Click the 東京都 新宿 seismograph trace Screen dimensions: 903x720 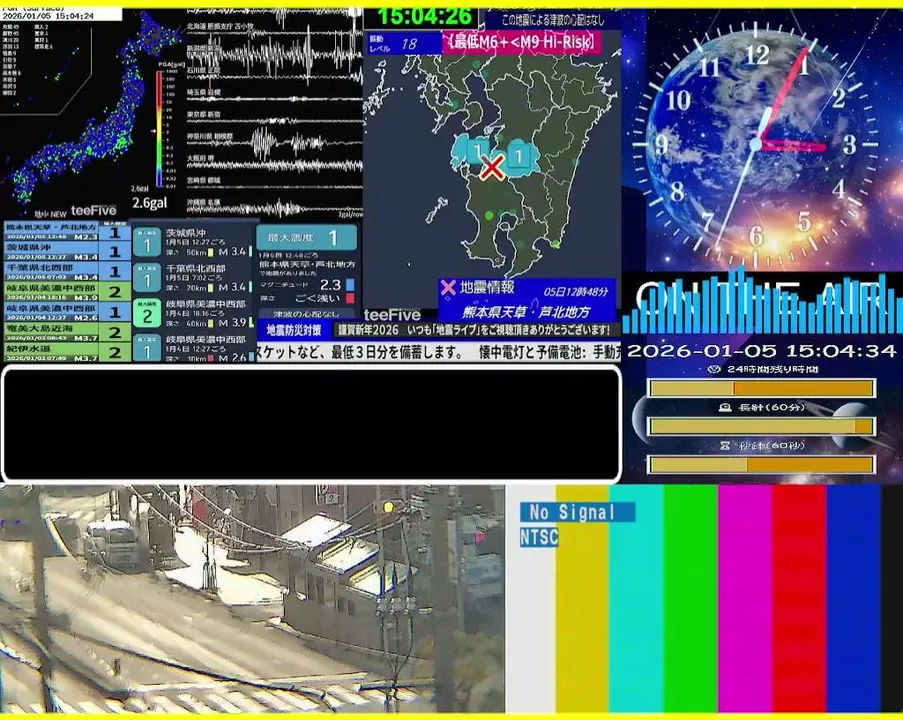[274, 119]
